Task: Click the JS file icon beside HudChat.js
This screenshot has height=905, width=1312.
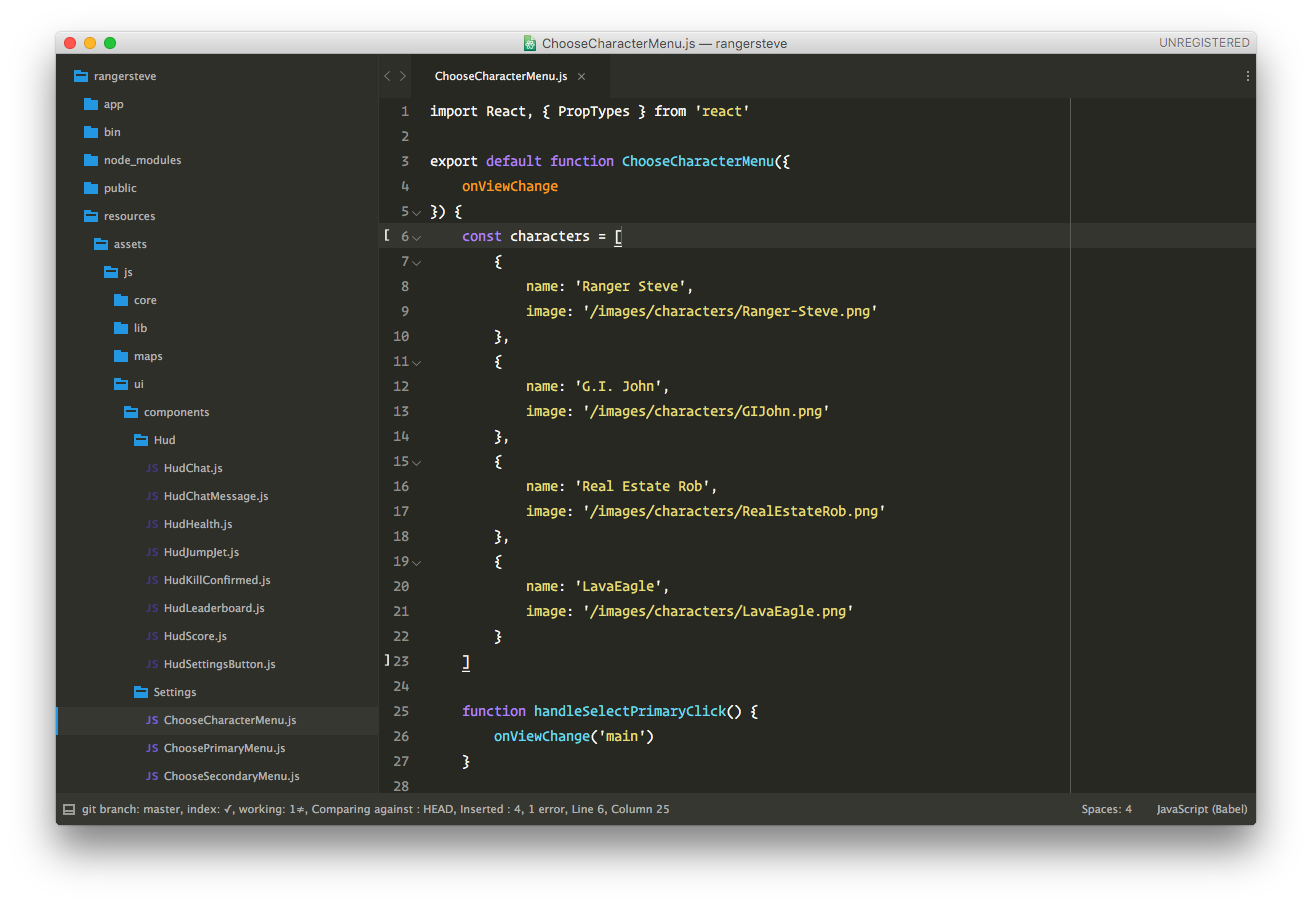Action: point(152,468)
